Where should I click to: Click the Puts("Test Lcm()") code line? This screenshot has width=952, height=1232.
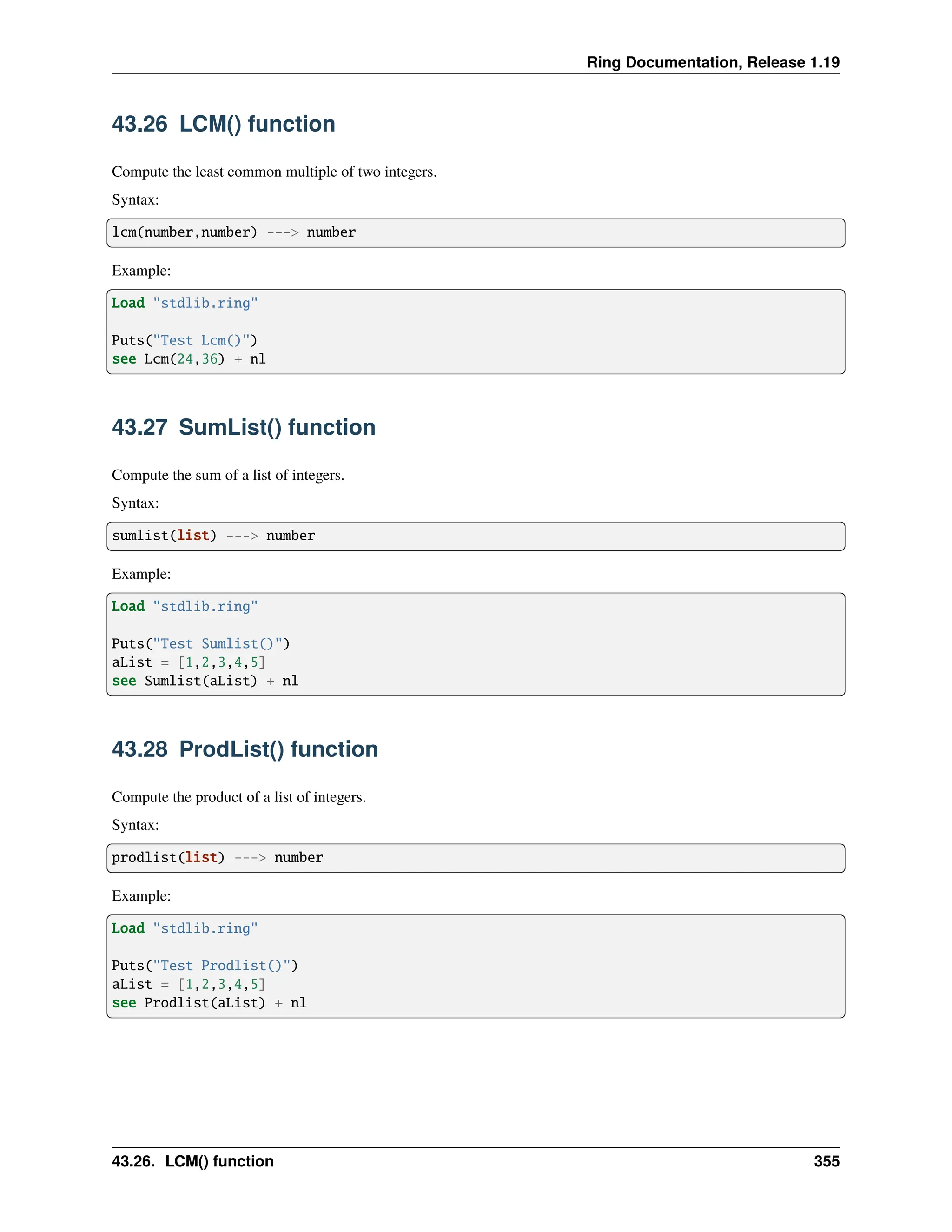[185, 341]
